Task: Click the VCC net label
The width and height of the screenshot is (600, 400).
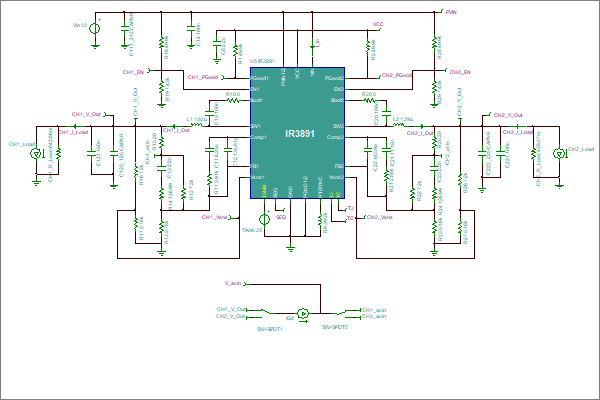Action: point(378,24)
